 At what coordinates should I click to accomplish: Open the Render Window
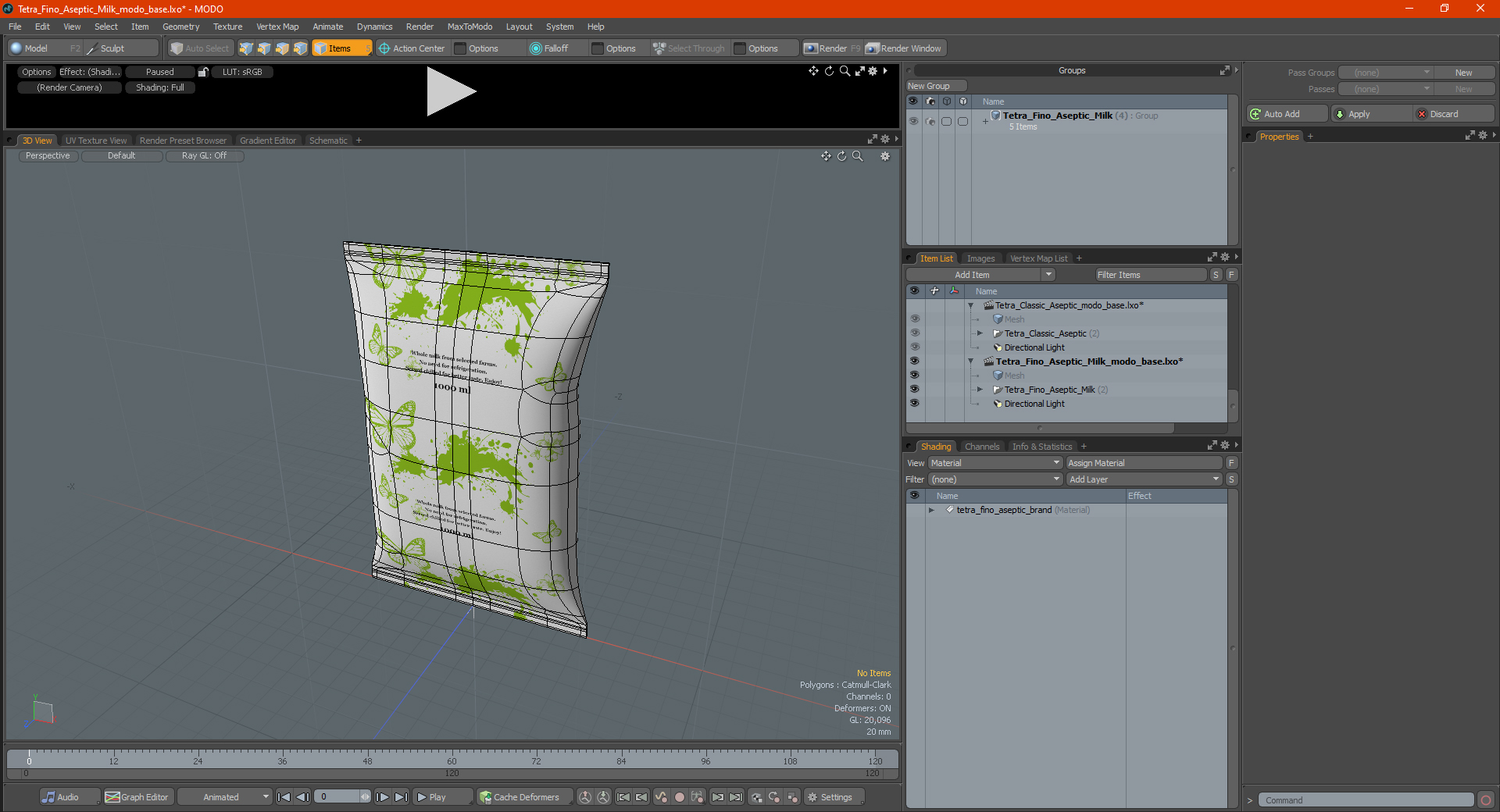point(905,48)
